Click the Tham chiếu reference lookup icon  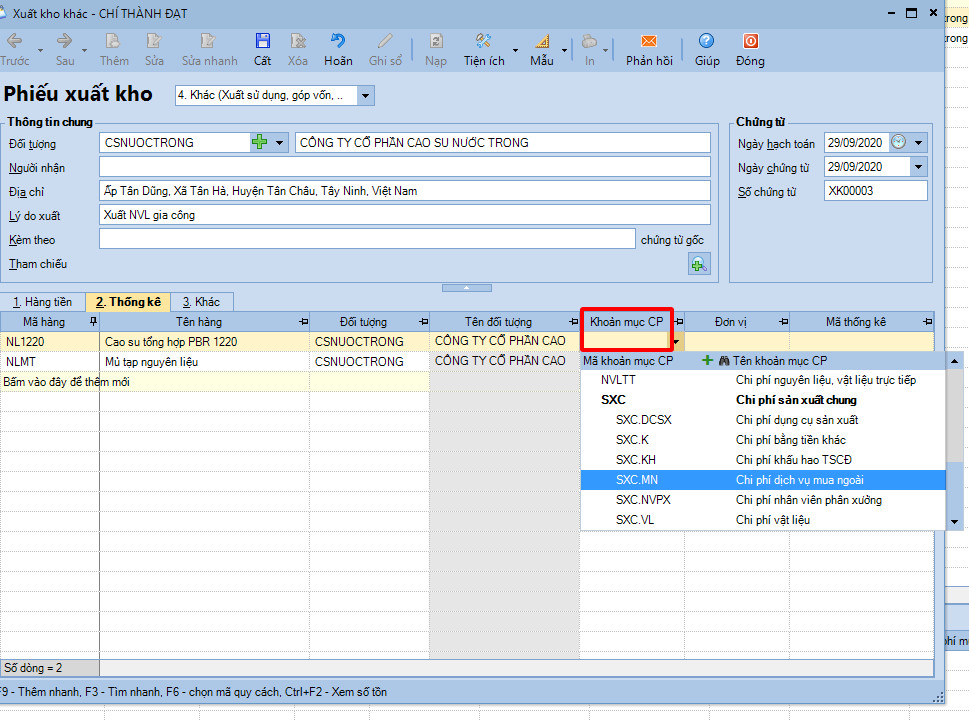click(698, 264)
